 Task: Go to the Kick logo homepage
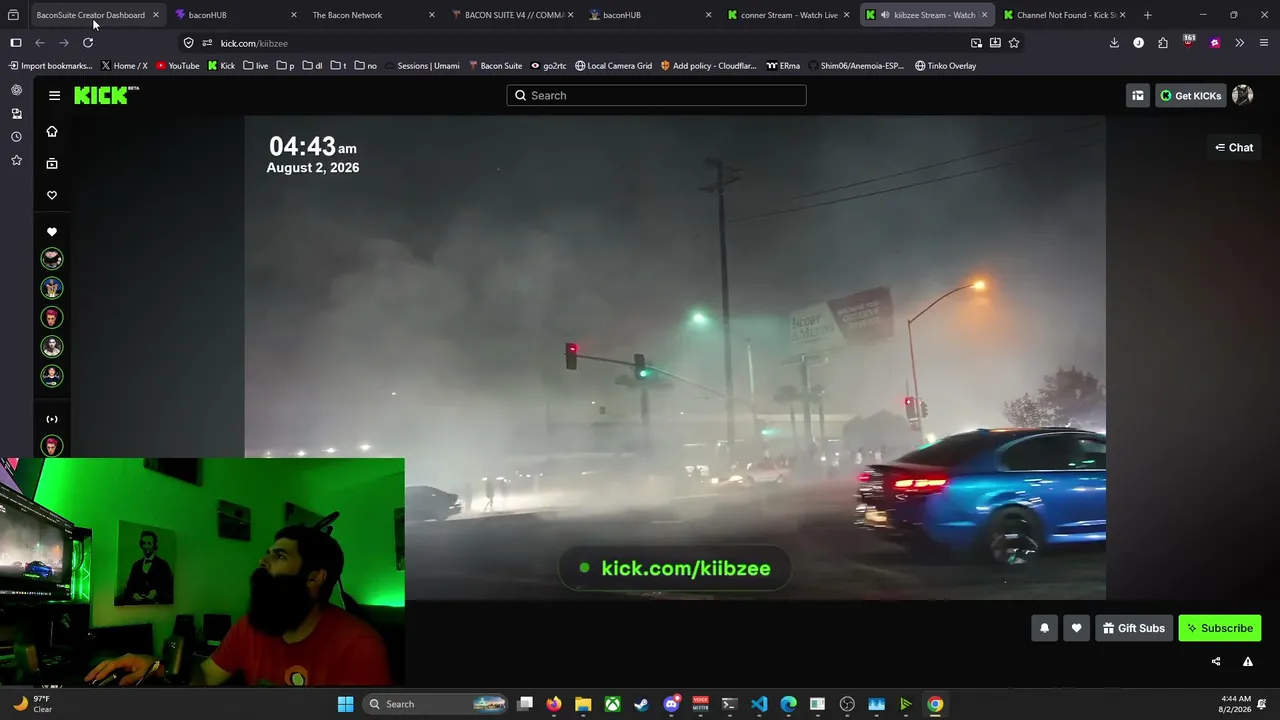tap(106, 95)
